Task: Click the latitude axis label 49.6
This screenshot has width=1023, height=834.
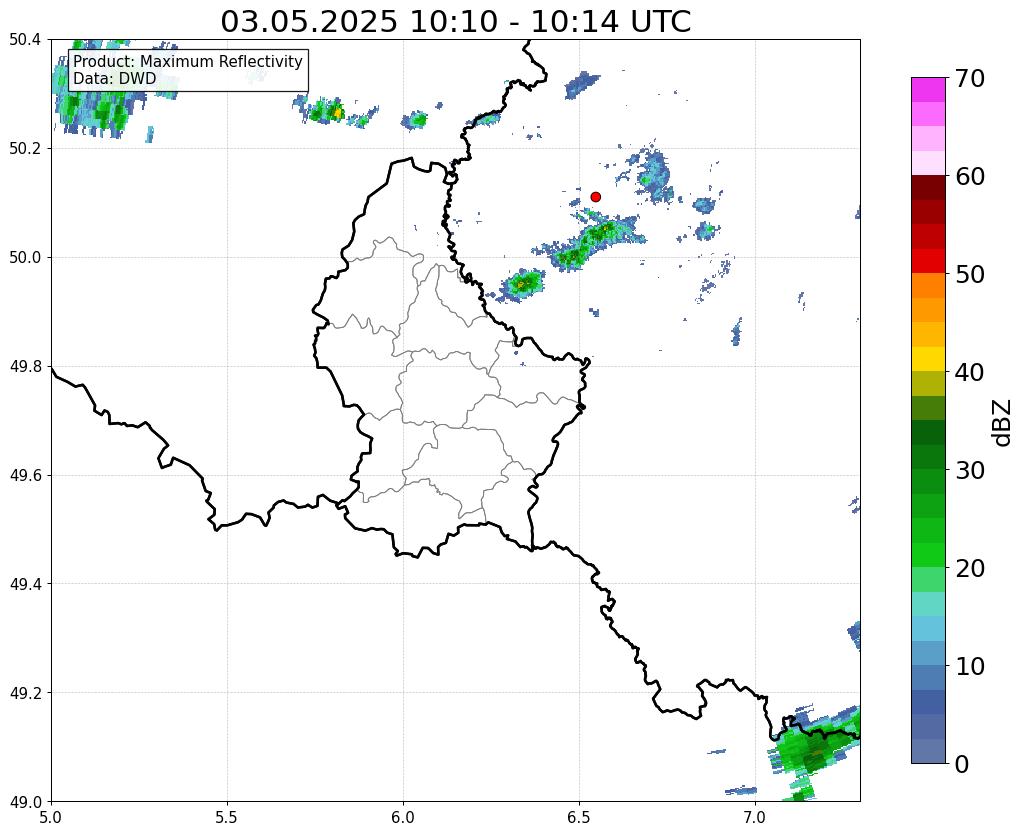Action: coord(25,476)
